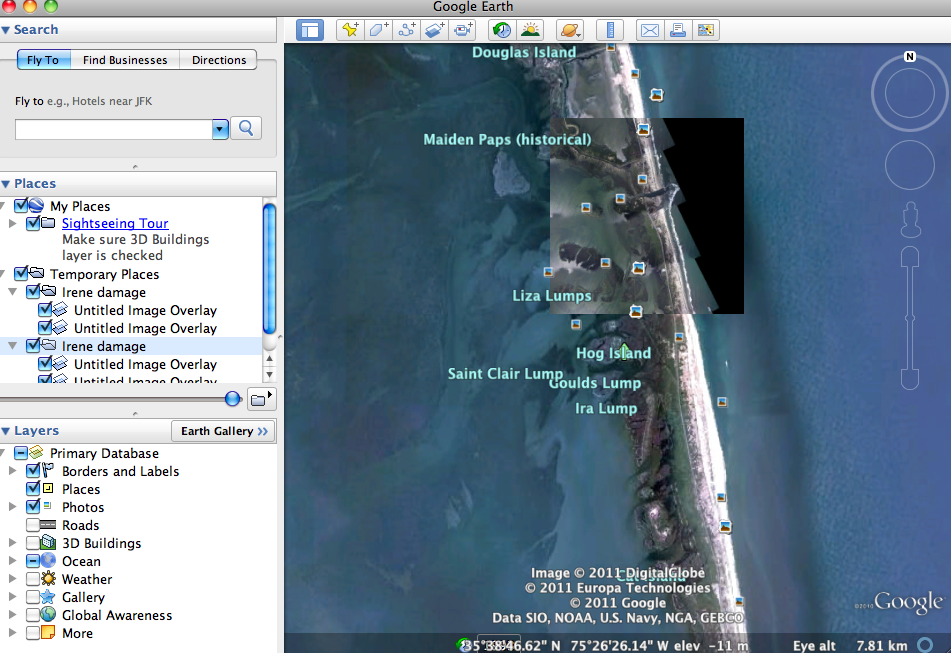Expand the Ocean layer tree
This screenshot has height=653, width=951.
pos(13,561)
